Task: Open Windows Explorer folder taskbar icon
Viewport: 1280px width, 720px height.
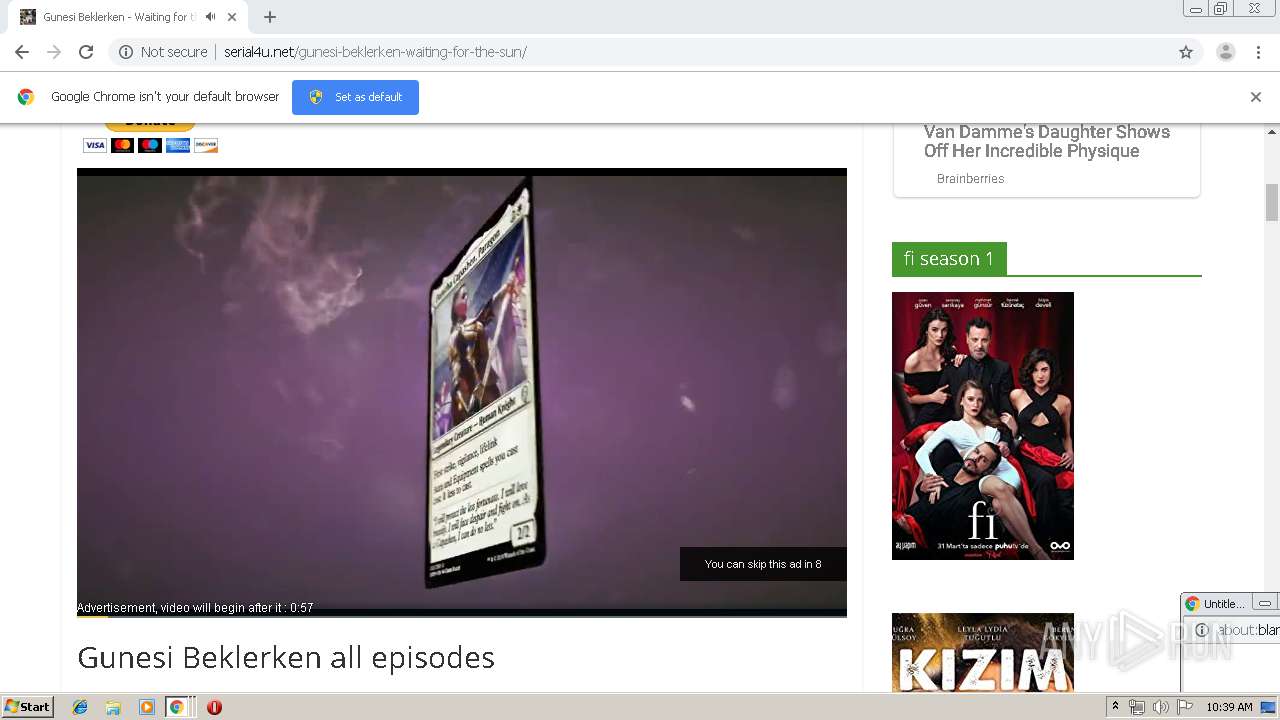Action: [113, 707]
